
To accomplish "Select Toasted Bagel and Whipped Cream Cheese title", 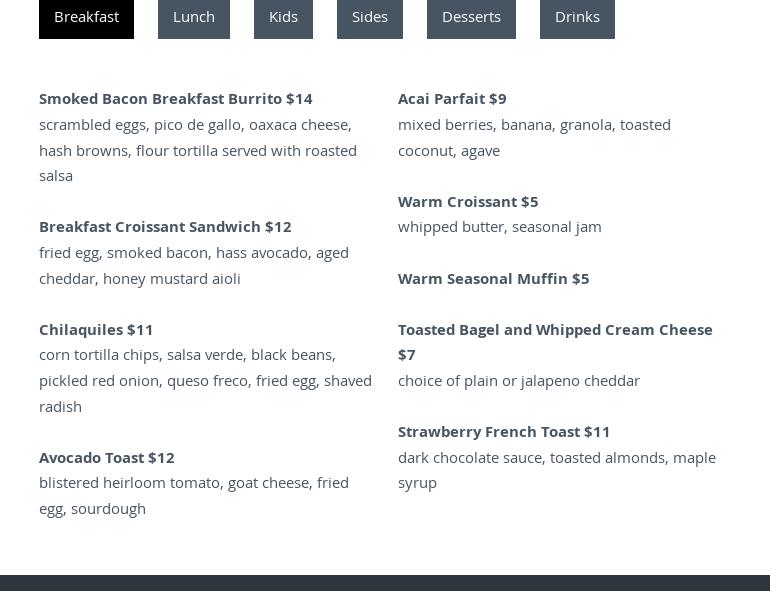I will pyautogui.click(x=555, y=330).
